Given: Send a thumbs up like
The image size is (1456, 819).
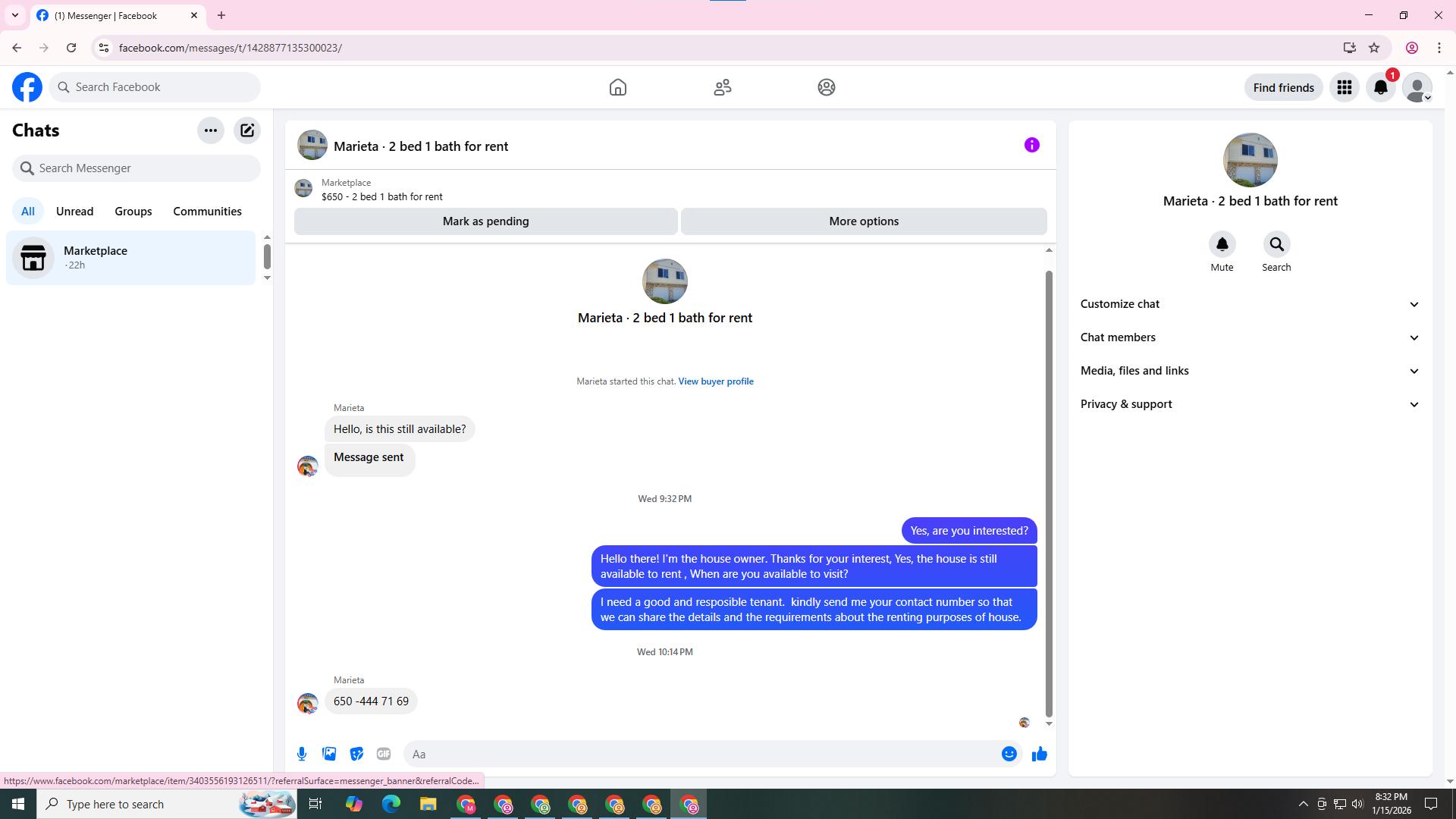Looking at the screenshot, I should point(1039,754).
